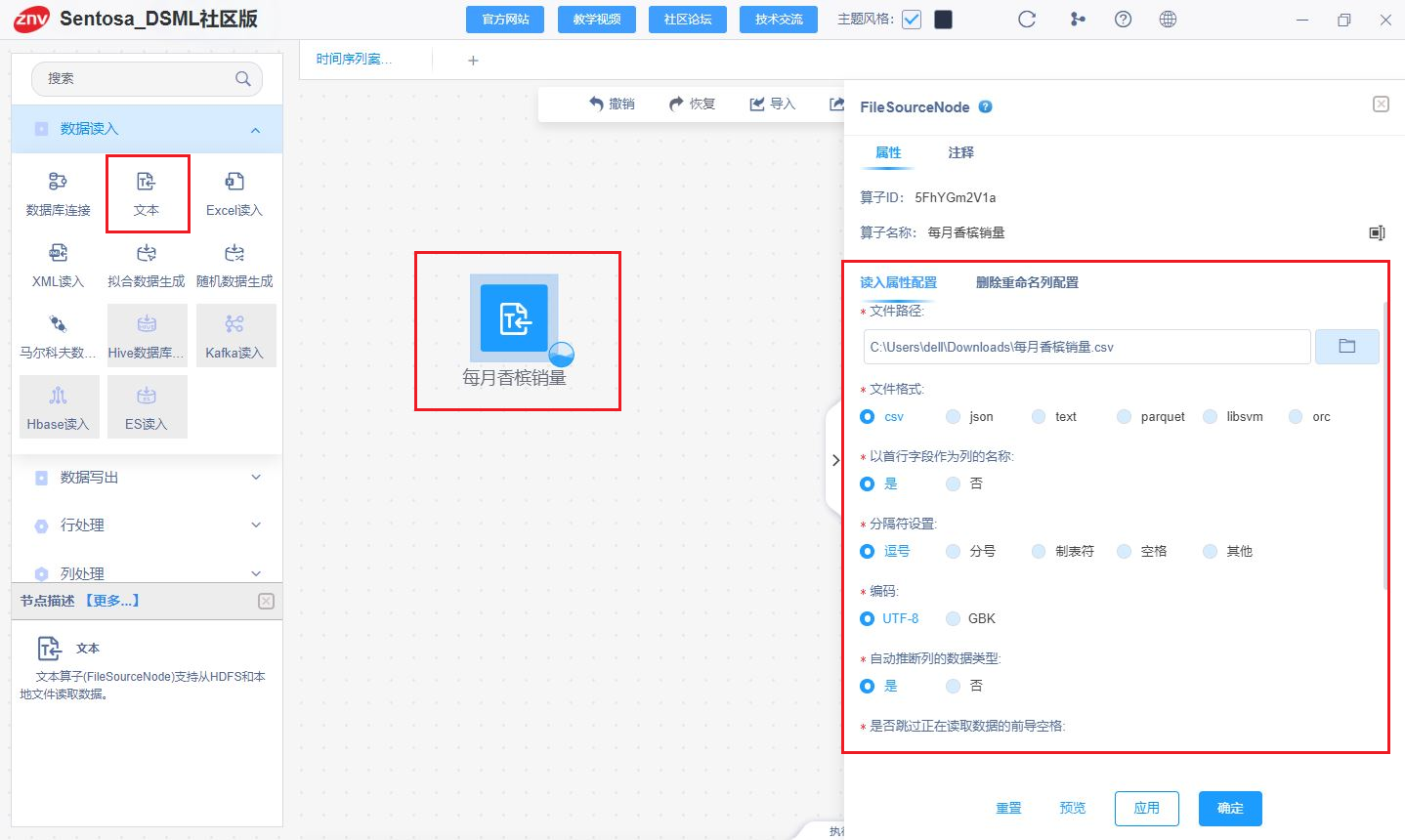This screenshot has width=1405, height=840.
Task: Click the refresh icon in title bar
Action: 1027,20
